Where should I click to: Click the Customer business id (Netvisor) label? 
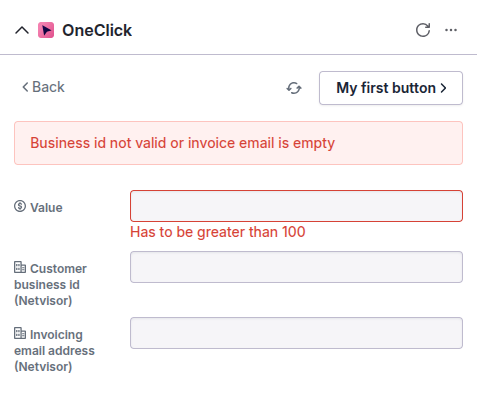pos(50,285)
